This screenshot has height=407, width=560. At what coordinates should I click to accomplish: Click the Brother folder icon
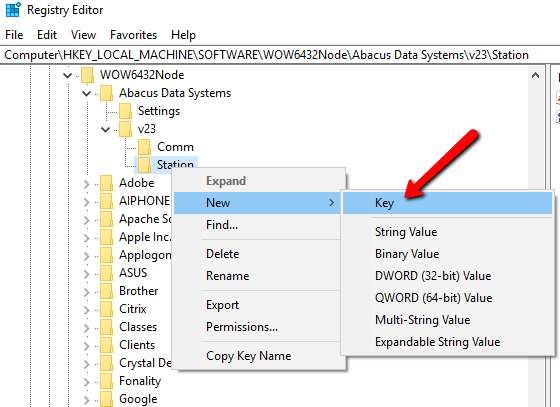pyautogui.click(x=106, y=291)
